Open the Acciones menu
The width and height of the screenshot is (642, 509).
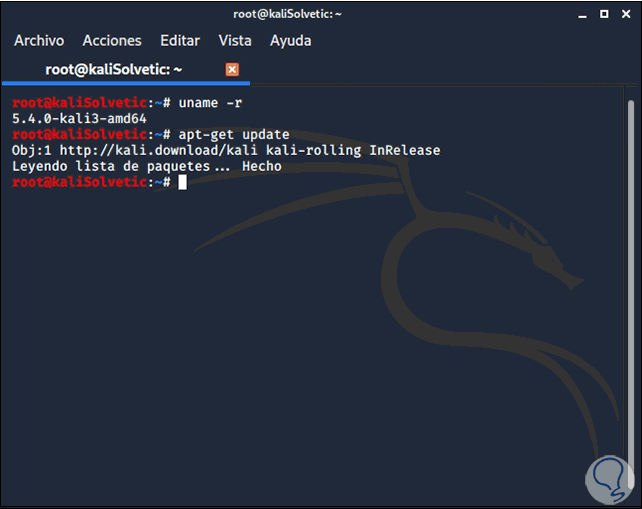coord(112,41)
